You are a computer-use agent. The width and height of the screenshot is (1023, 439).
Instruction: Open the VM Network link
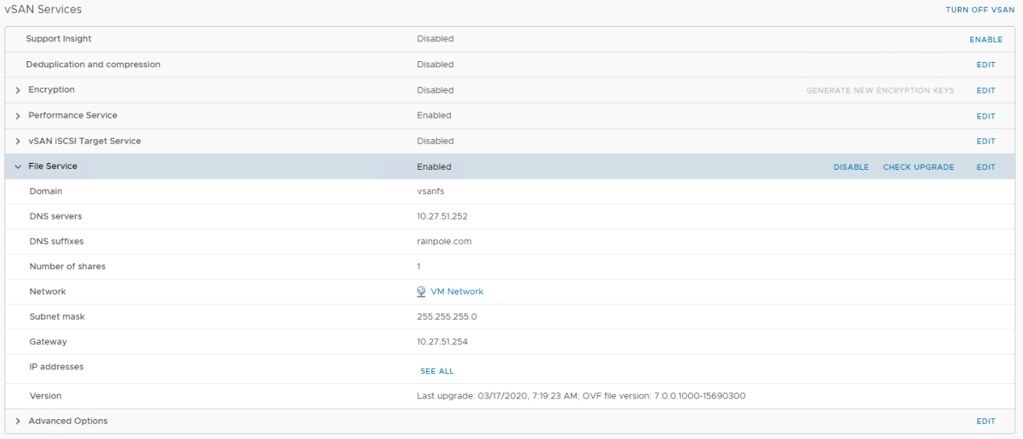(x=456, y=292)
